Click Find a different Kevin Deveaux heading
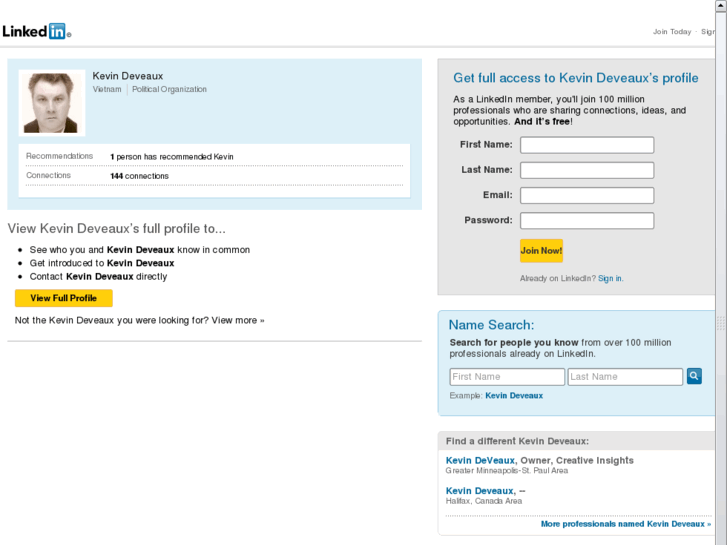The image size is (727, 545). 517,441
